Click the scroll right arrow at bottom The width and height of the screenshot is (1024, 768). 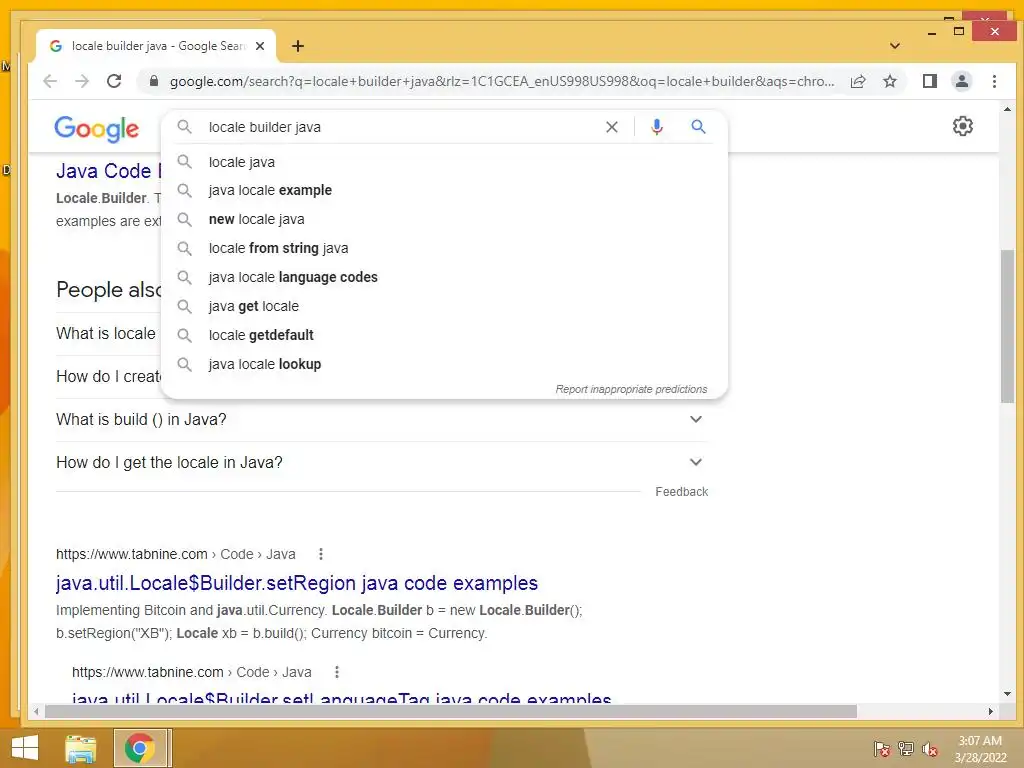click(x=991, y=711)
